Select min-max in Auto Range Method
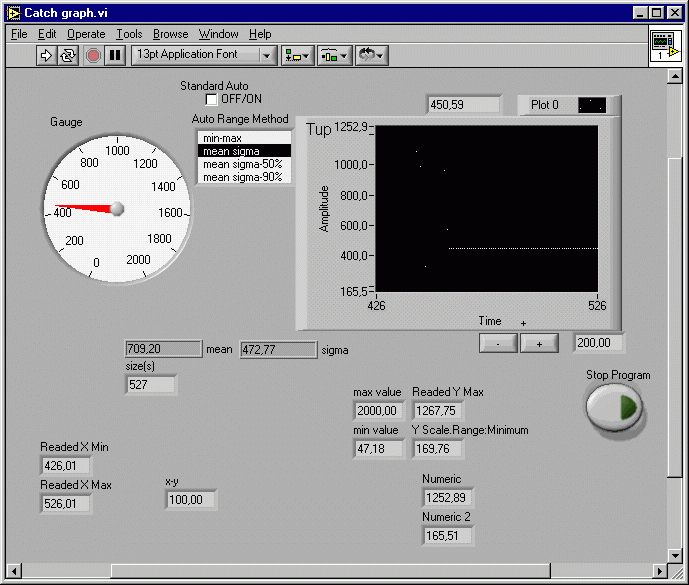 coord(244,138)
